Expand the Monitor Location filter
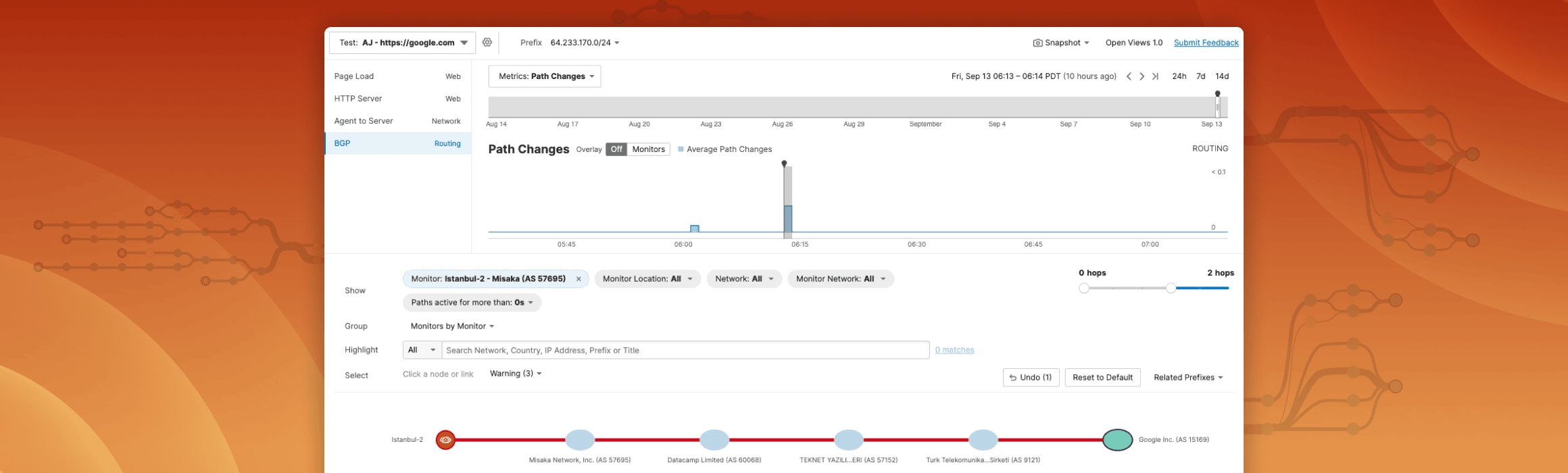 click(647, 279)
